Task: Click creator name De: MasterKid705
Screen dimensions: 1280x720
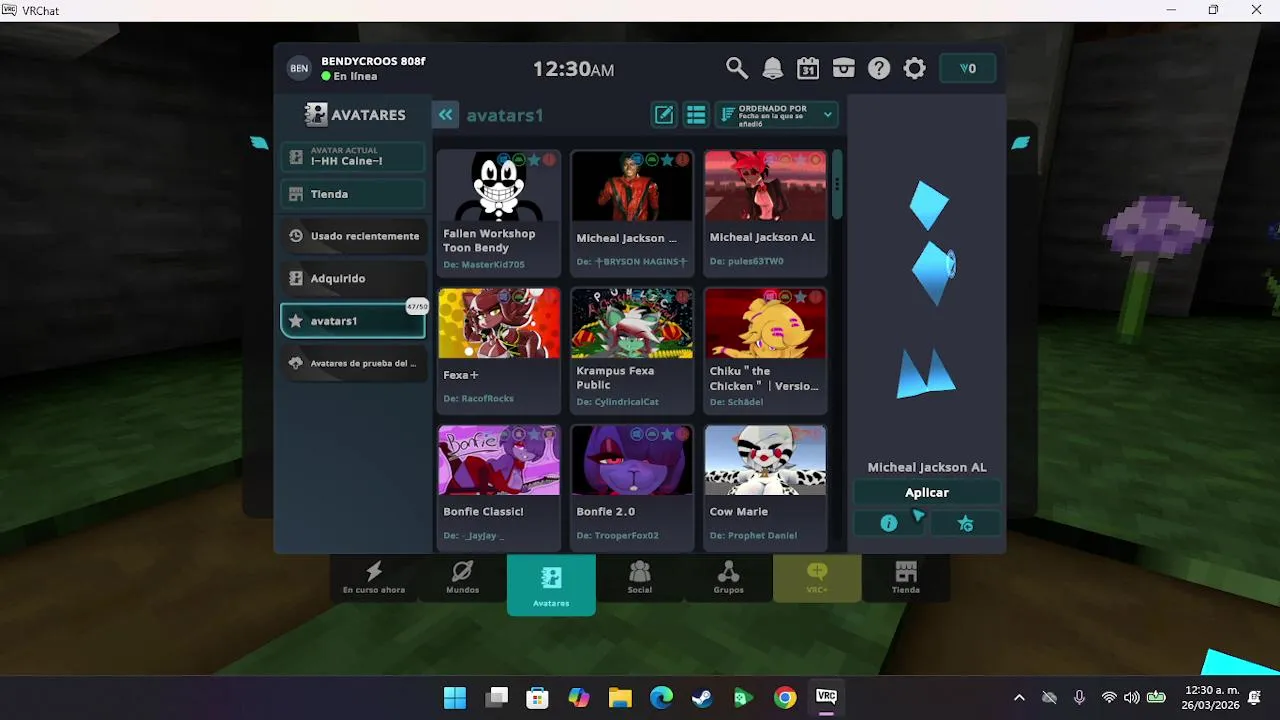Action: (484, 265)
